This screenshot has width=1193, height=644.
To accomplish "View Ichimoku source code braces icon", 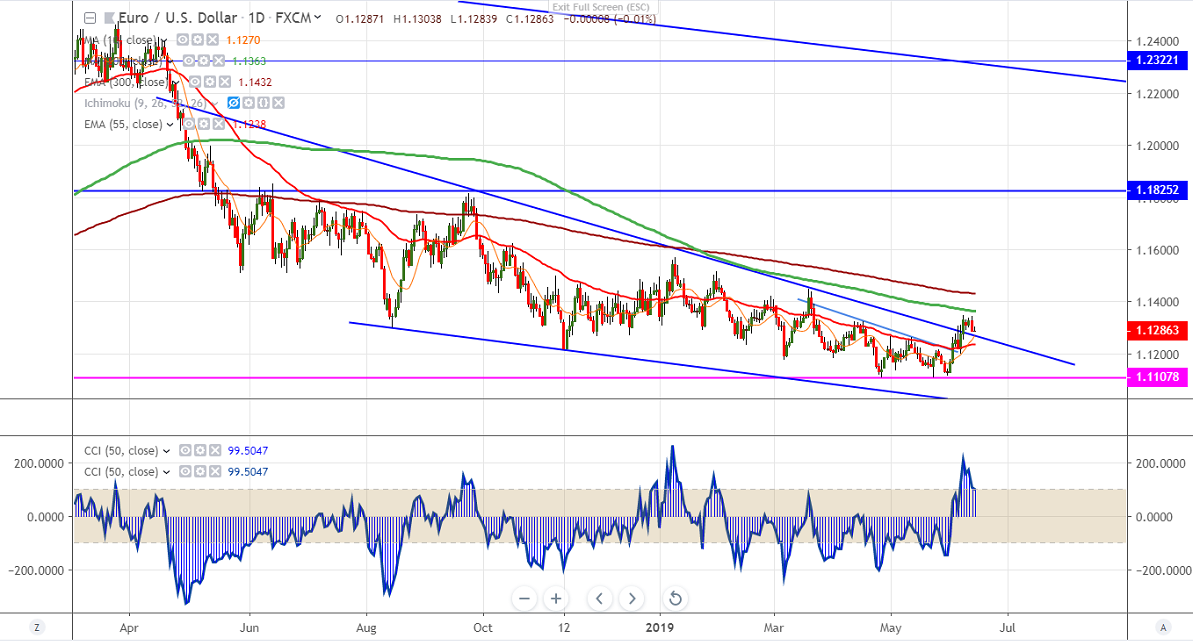I will click(x=264, y=103).
